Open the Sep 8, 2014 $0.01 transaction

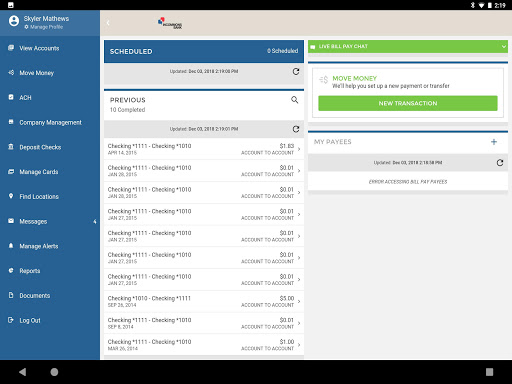coord(204,323)
